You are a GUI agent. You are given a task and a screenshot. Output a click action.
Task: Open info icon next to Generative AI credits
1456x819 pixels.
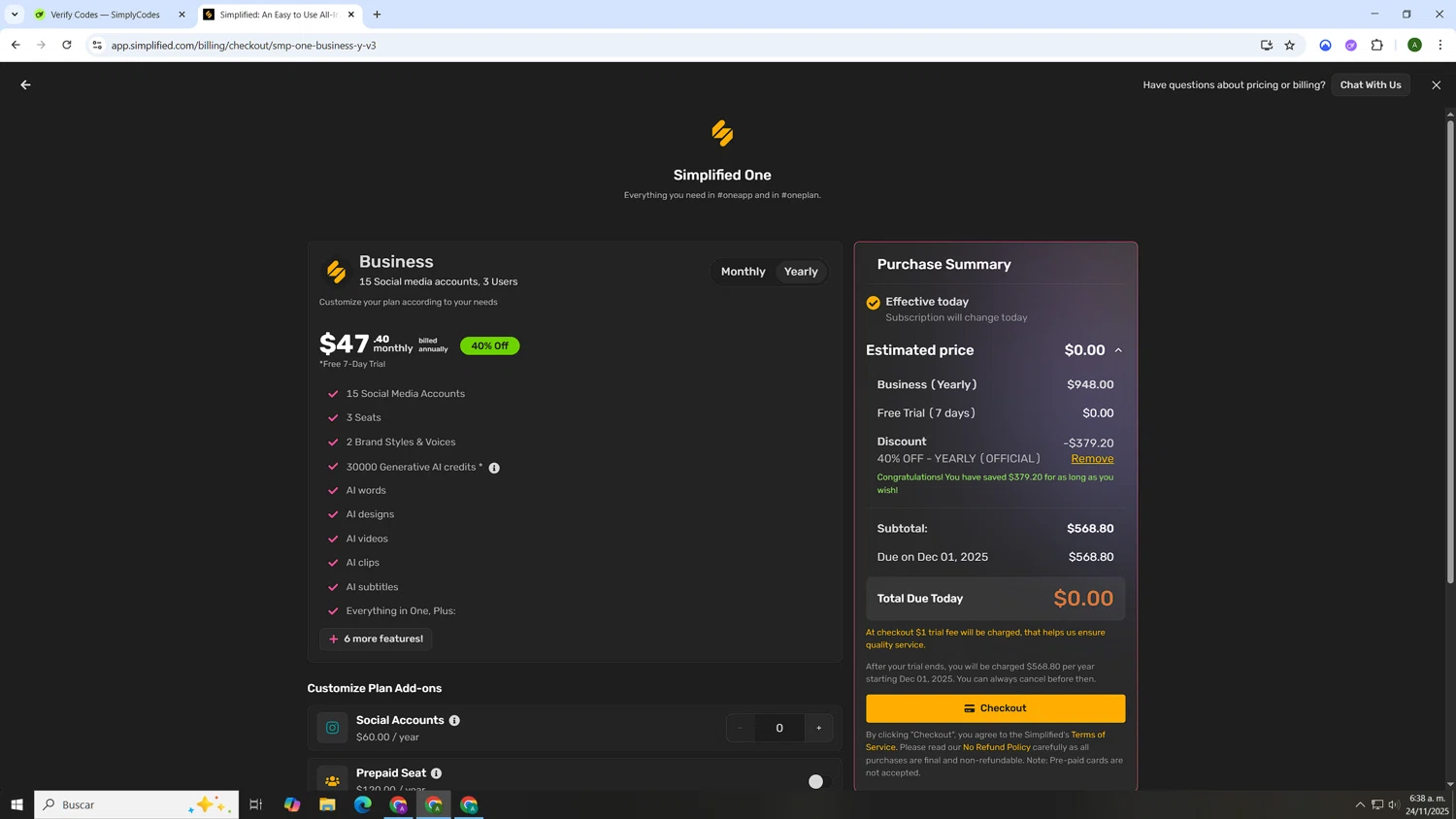(x=494, y=468)
